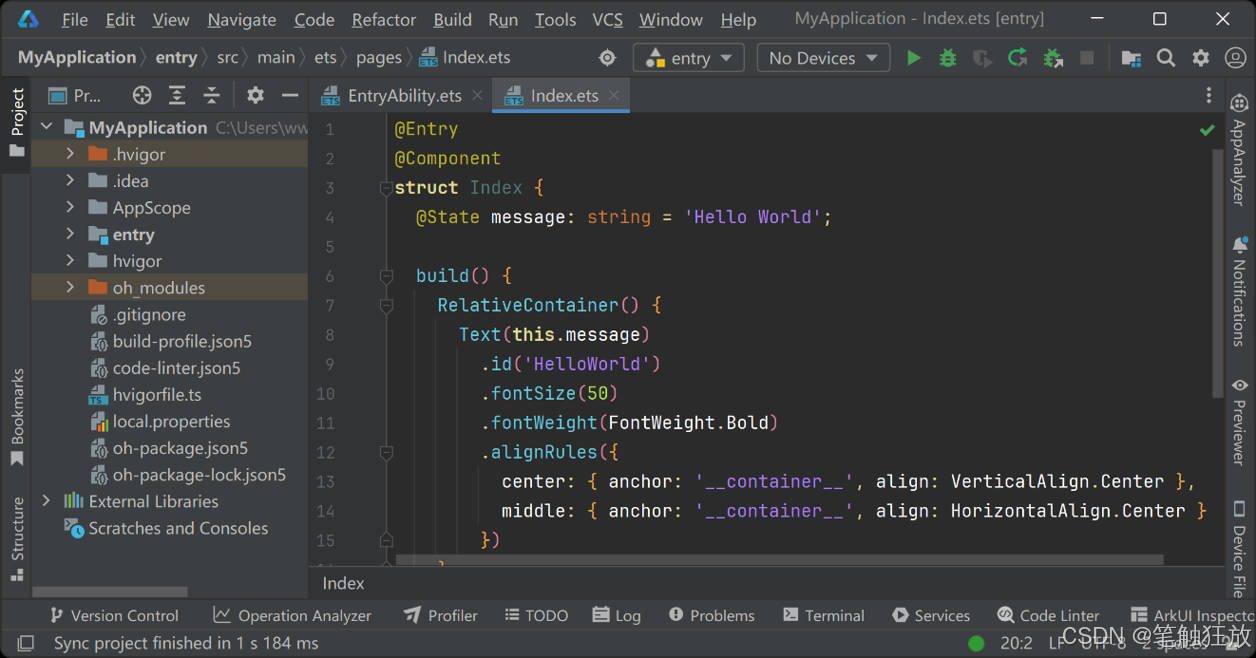Open the Code Linter tool window
1256x658 pixels.
(1049, 615)
